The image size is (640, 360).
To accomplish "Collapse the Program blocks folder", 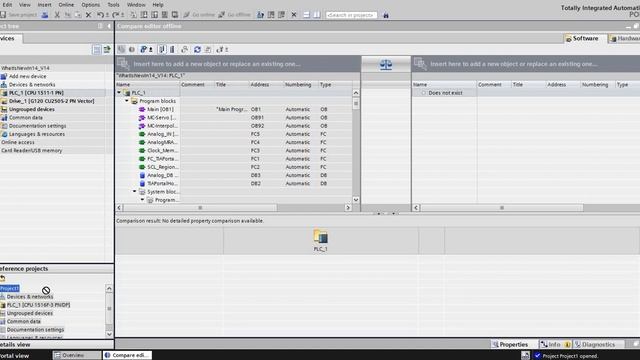I will tap(127, 101).
